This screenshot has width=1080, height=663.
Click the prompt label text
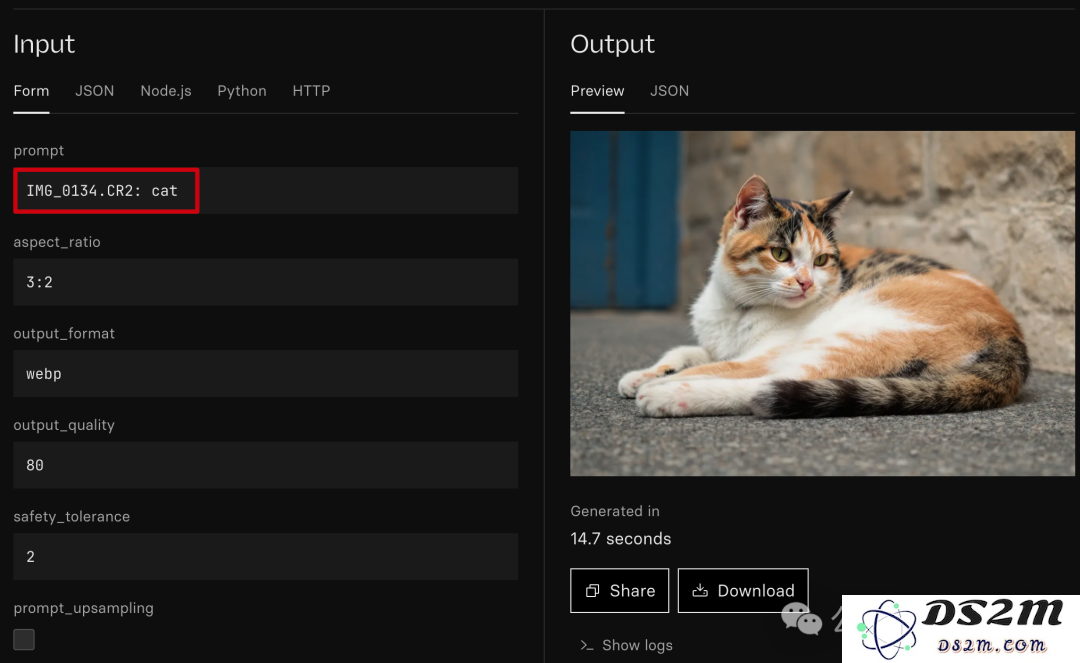tap(39, 151)
